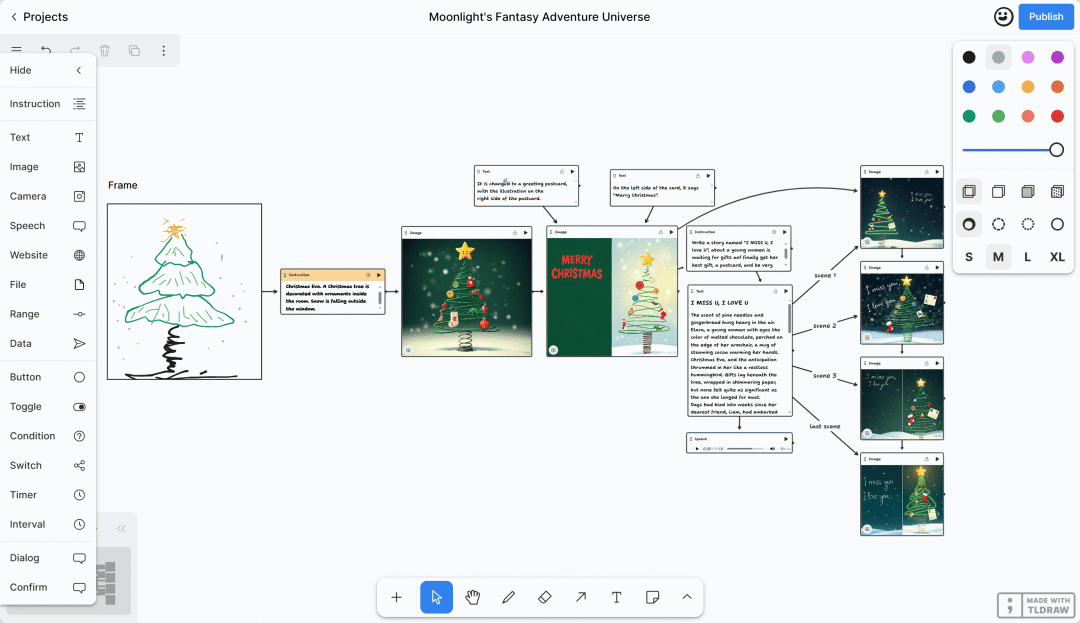Select the black color swatch

969,57
